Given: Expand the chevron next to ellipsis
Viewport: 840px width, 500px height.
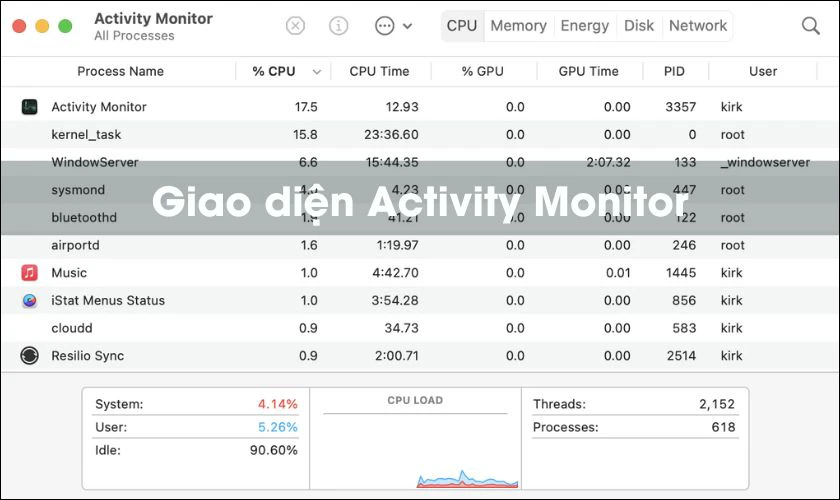Looking at the screenshot, I should point(408,26).
